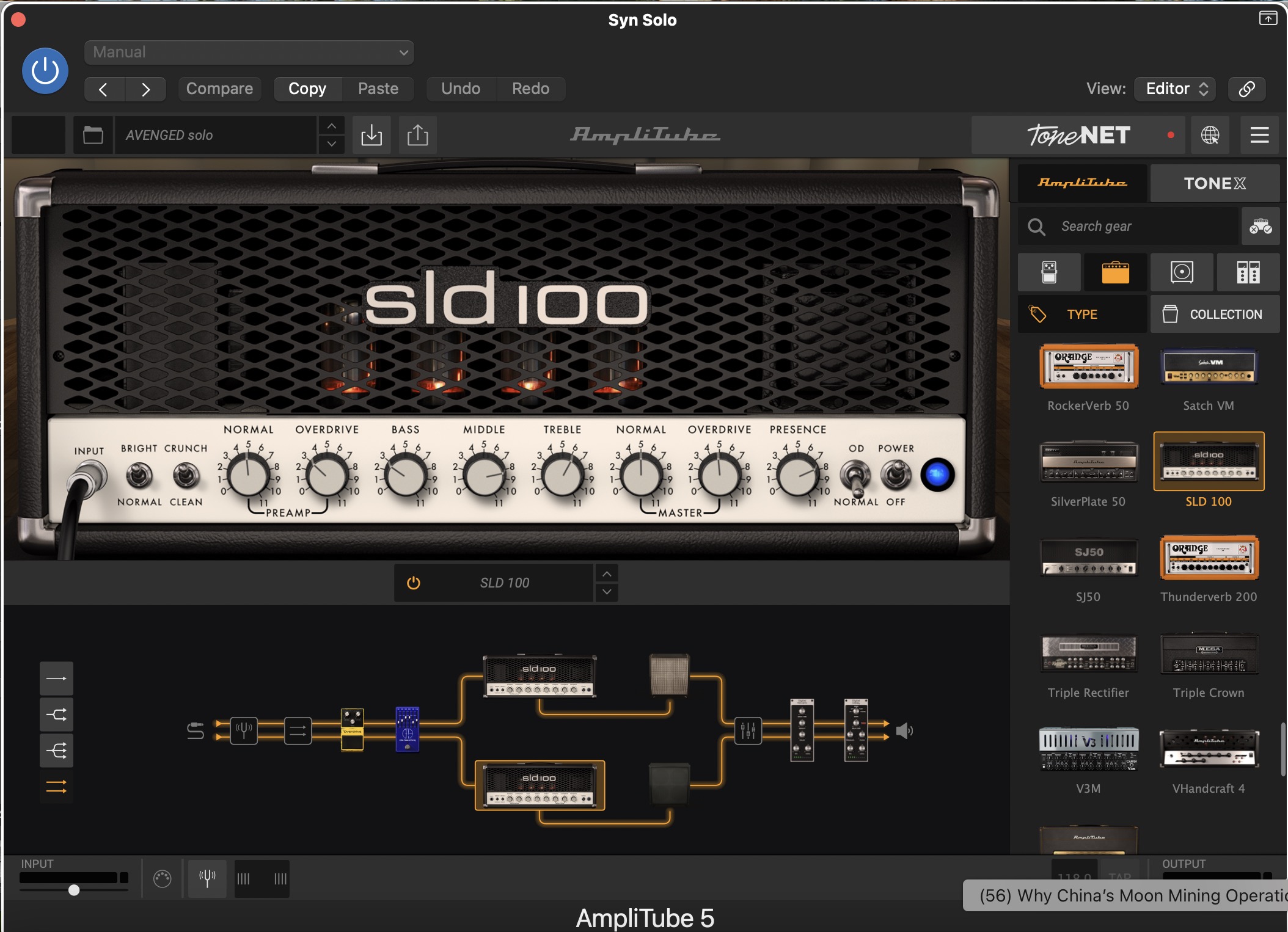Choose the V3M amp thumbnail

click(x=1089, y=749)
